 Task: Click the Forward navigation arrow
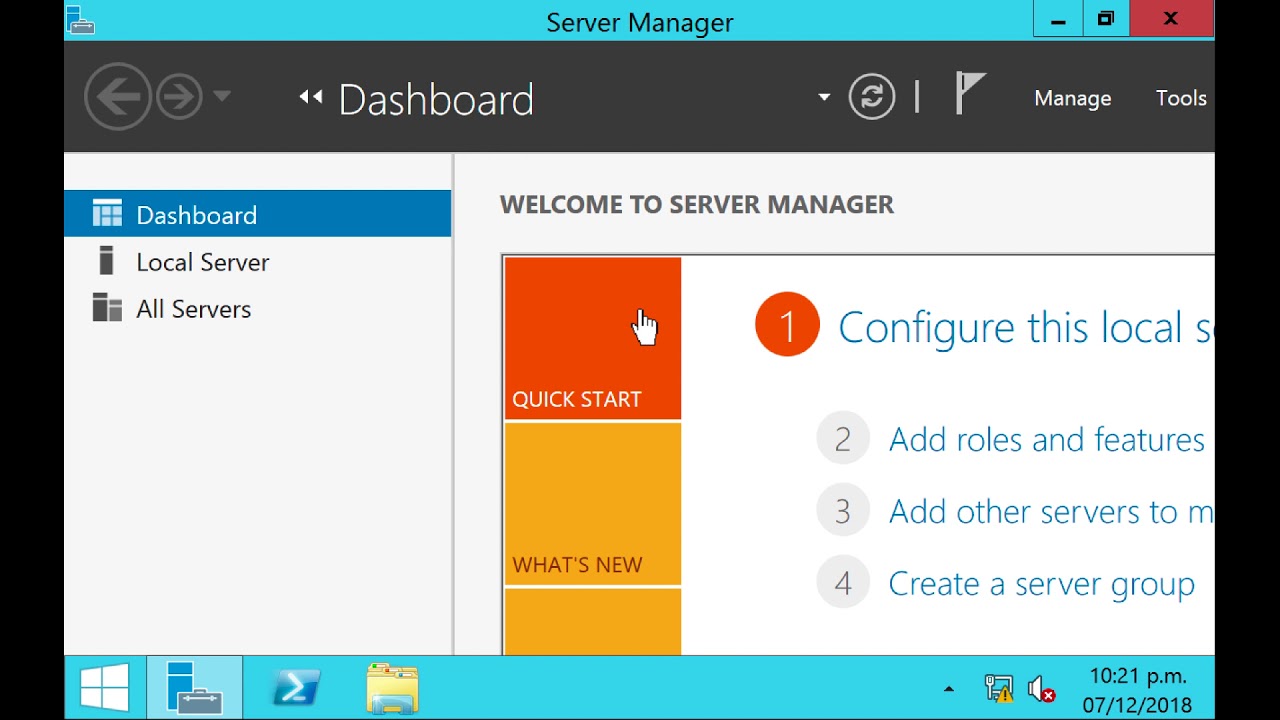click(x=180, y=97)
